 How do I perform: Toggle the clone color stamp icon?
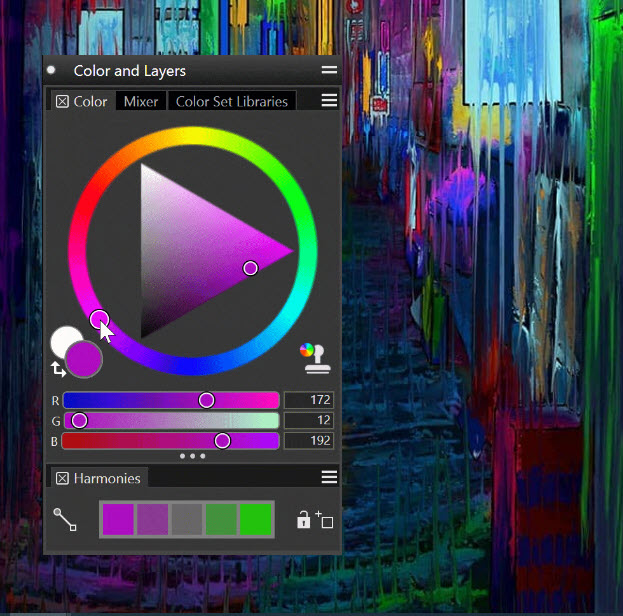[315, 358]
